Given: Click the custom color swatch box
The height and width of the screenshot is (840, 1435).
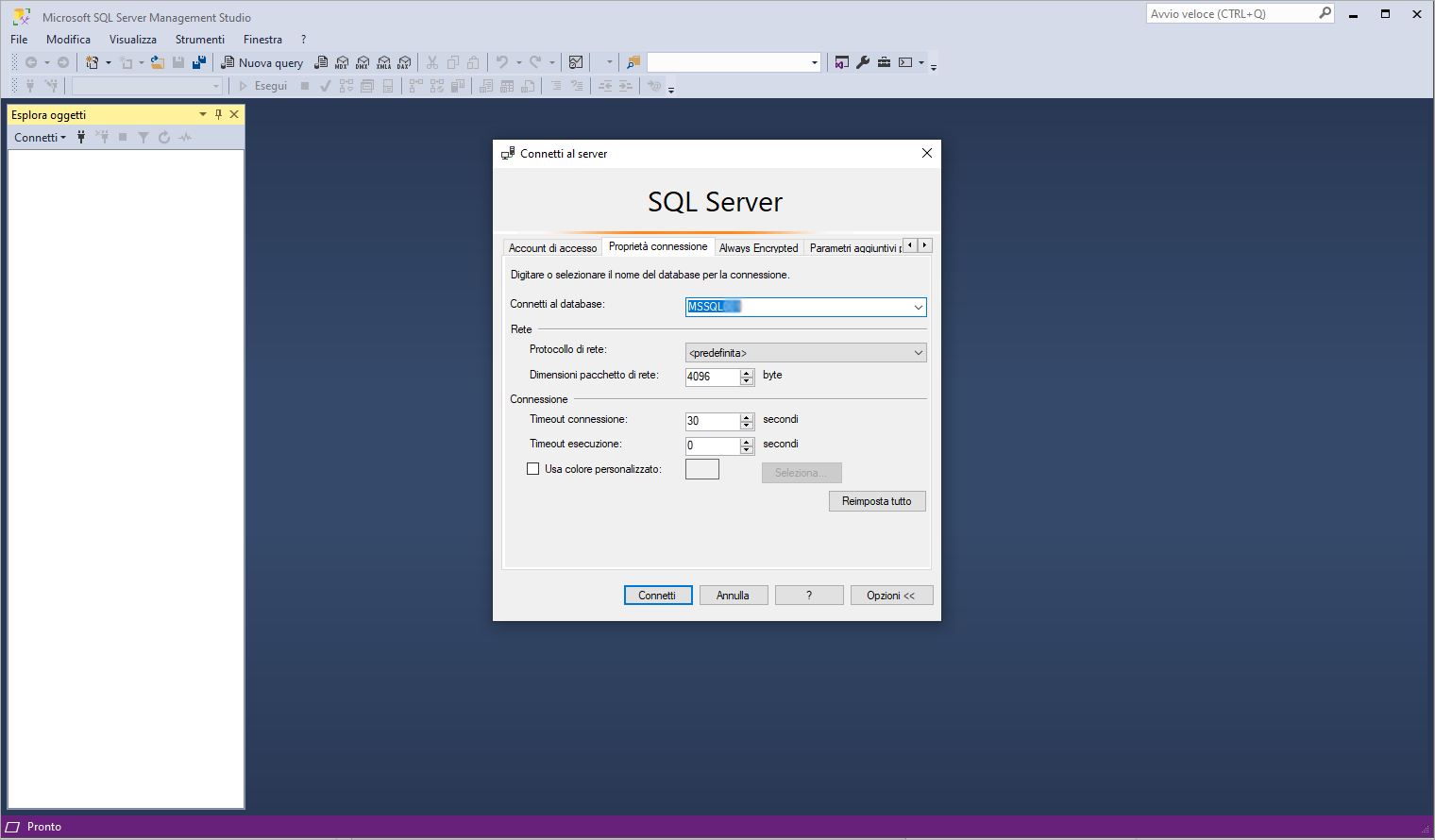Looking at the screenshot, I should coord(702,469).
